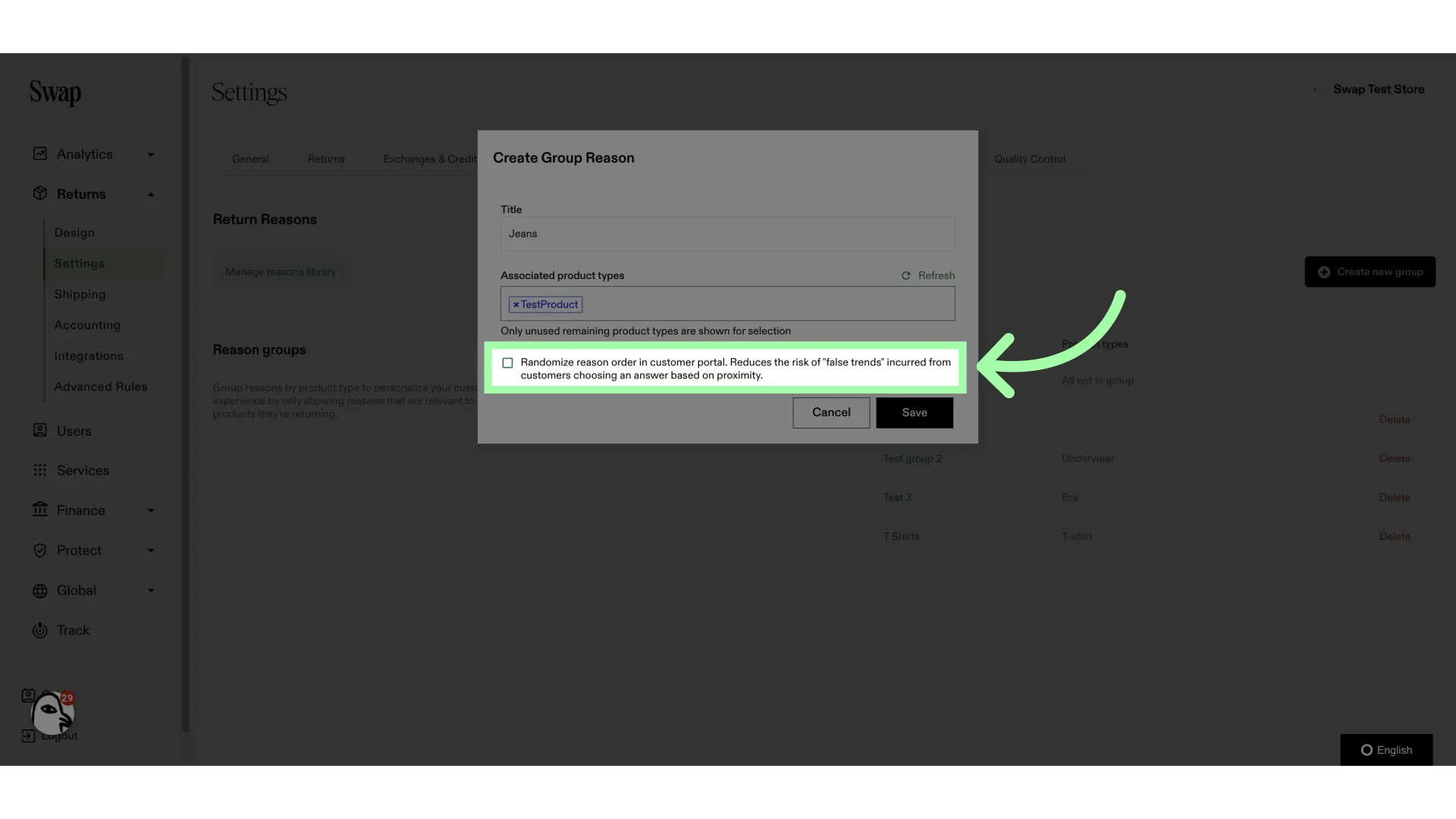The image size is (1456, 819).
Task: Delete the Test group 2 row
Action: pyautogui.click(x=1395, y=459)
